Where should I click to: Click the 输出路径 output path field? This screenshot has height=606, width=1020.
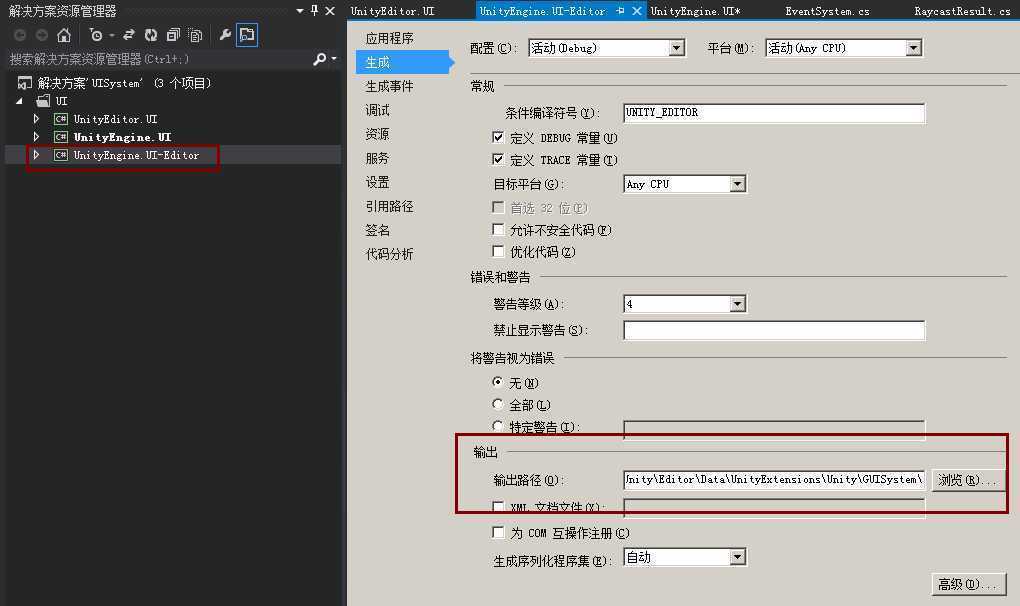[773, 480]
